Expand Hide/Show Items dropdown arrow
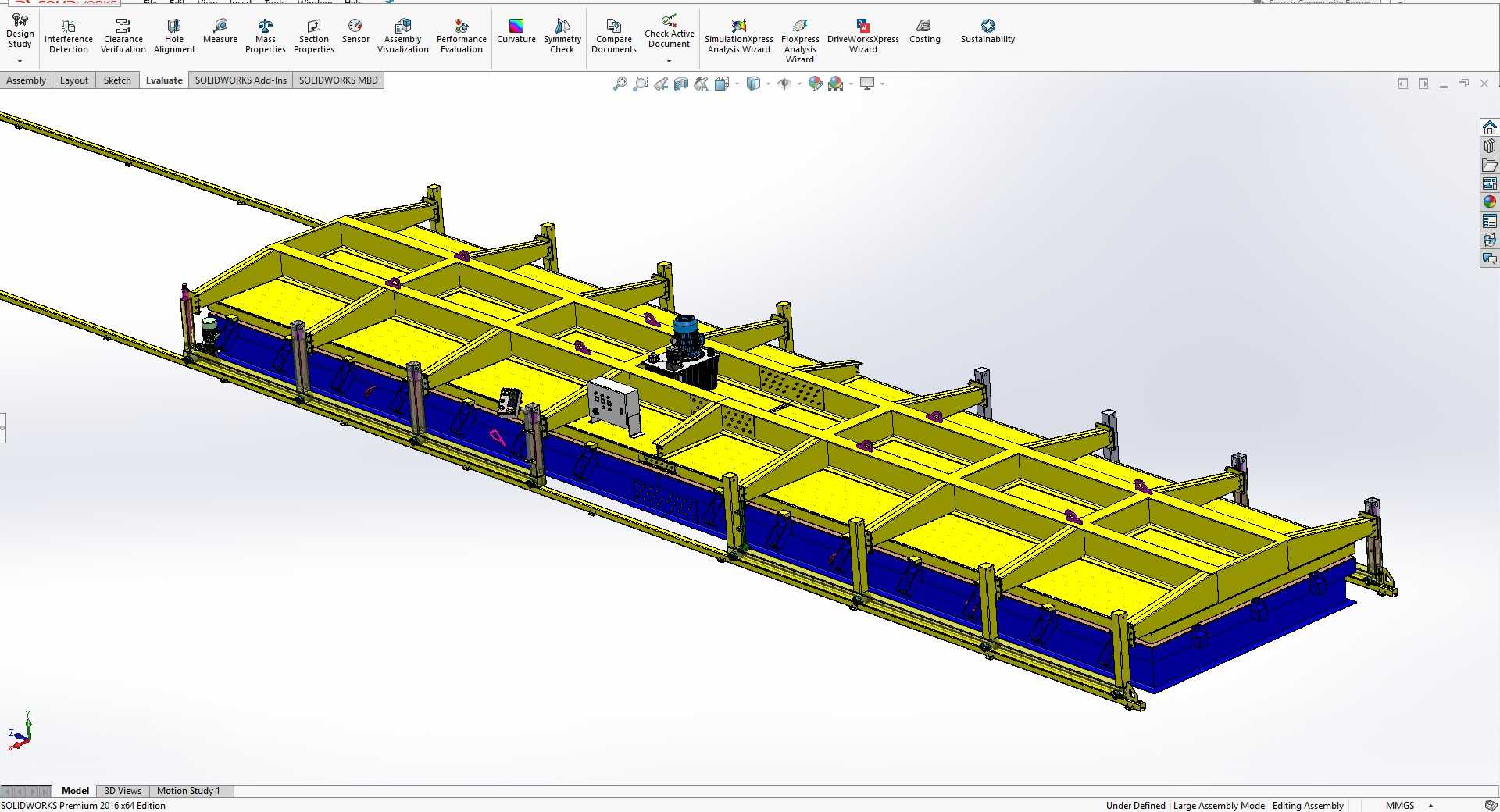1500x812 pixels. [799, 84]
